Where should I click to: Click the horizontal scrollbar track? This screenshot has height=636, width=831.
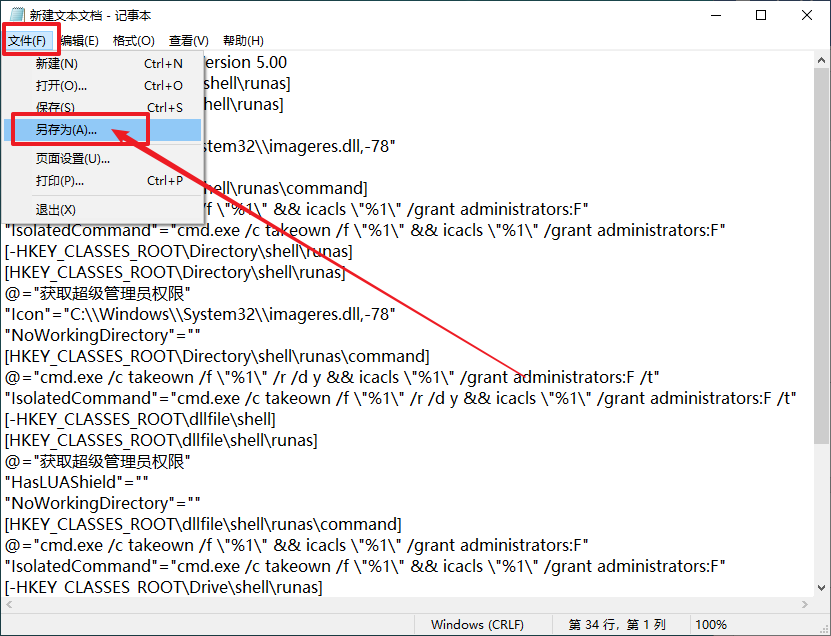click(400, 605)
